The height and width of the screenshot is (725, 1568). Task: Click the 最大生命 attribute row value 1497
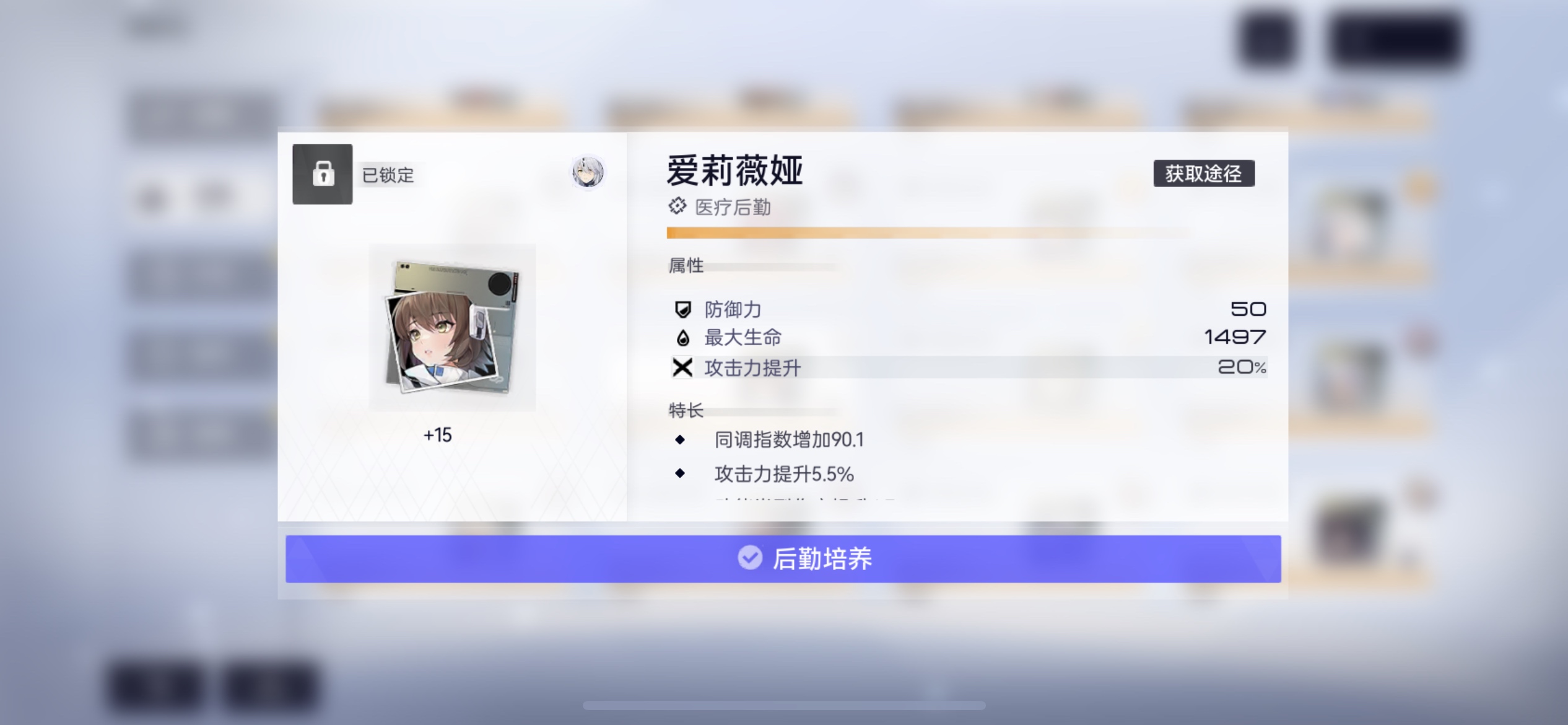[1235, 336]
